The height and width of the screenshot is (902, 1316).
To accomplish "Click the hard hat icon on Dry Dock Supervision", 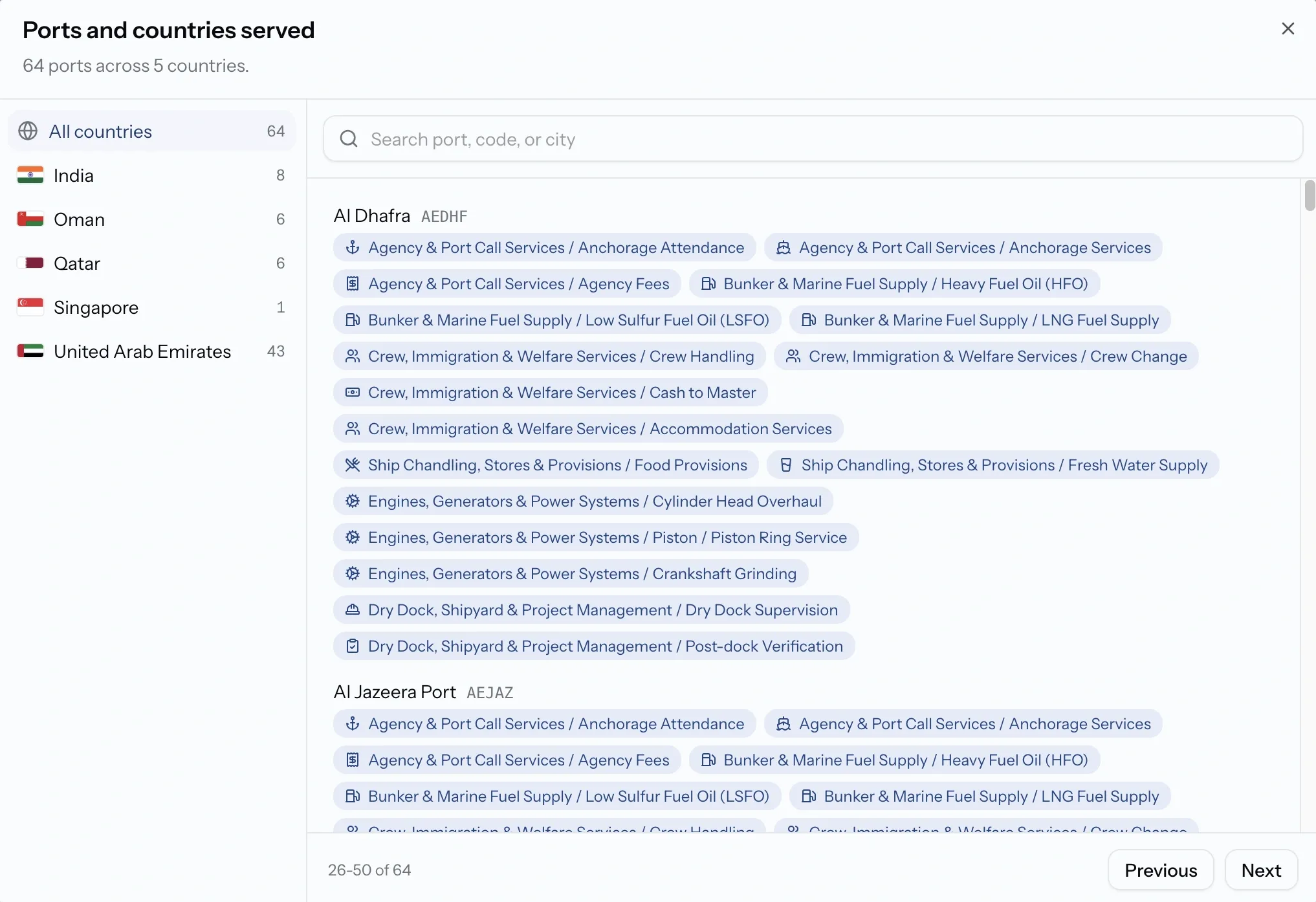I will pos(353,610).
